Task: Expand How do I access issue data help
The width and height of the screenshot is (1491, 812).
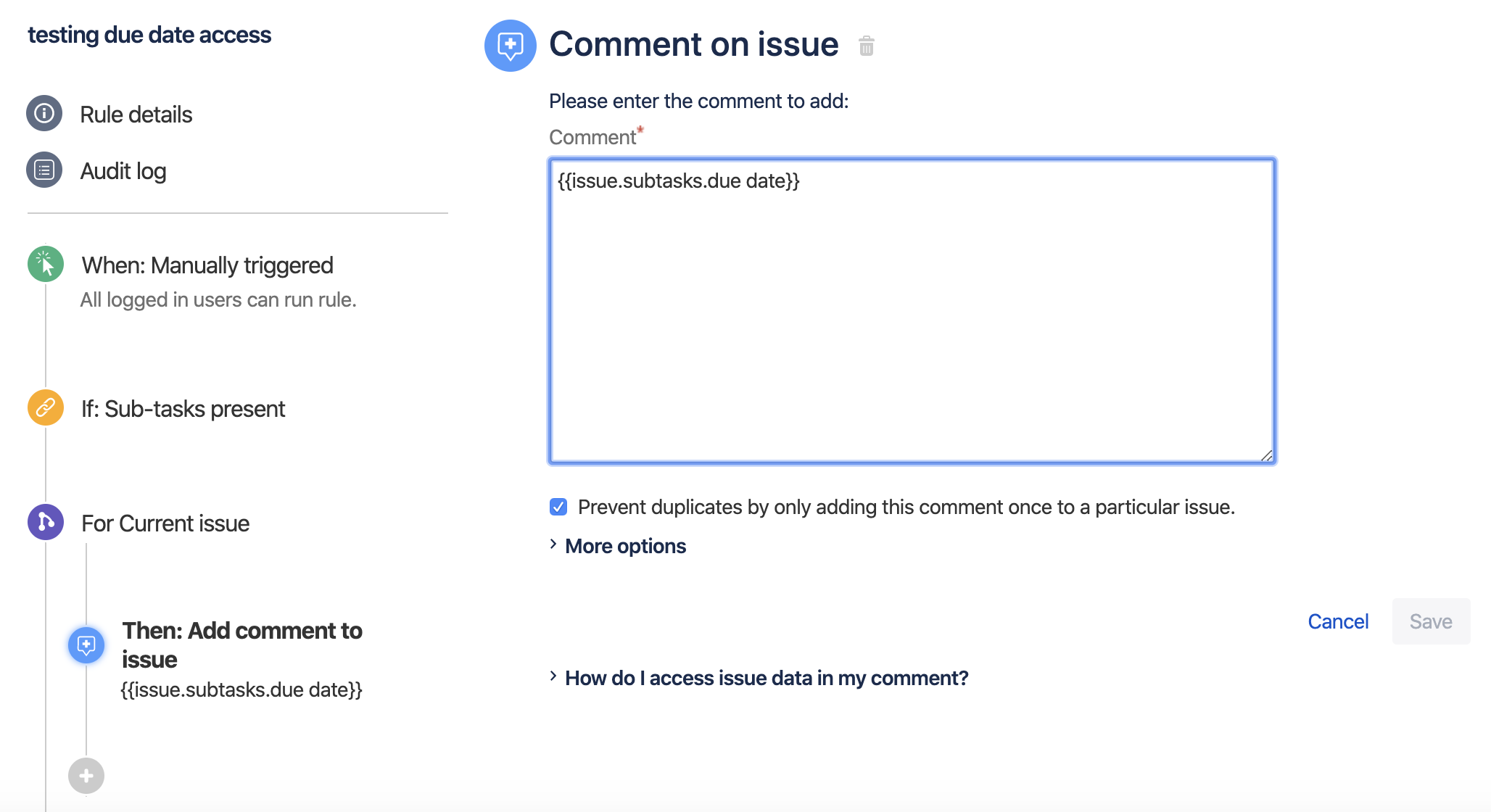Action: point(766,678)
